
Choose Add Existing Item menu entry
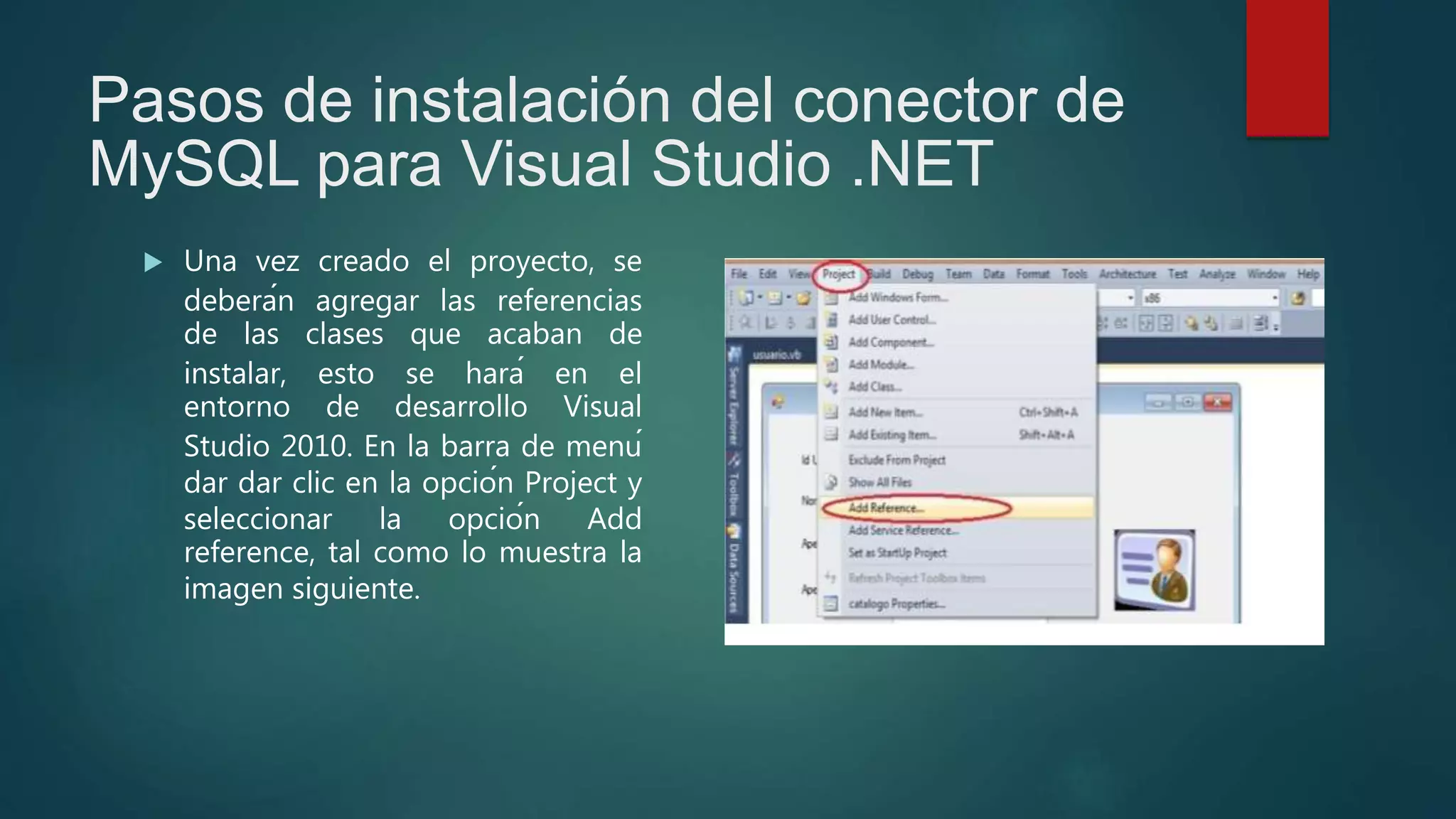pyautogui.click(x=956, y=434)
